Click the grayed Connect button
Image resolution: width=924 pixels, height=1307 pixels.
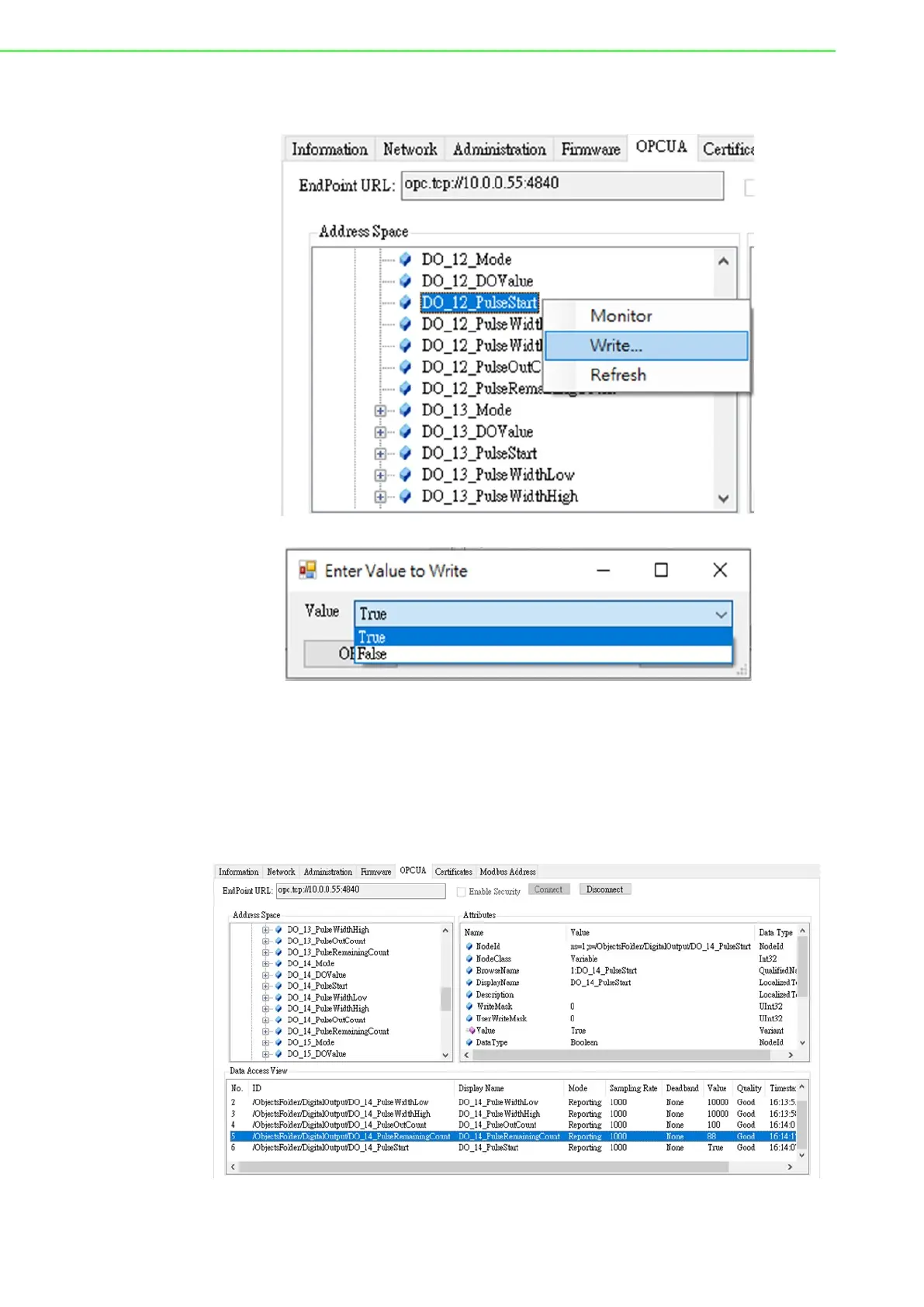[x=549, y=889]
